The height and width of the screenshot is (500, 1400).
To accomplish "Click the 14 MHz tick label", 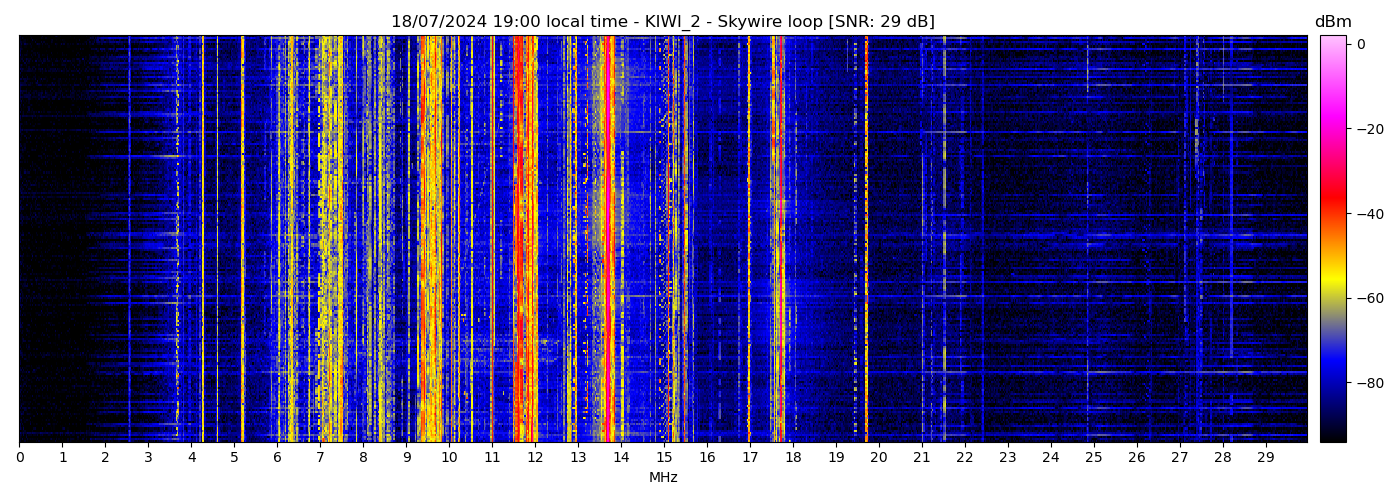I will [x=621, y=457].
